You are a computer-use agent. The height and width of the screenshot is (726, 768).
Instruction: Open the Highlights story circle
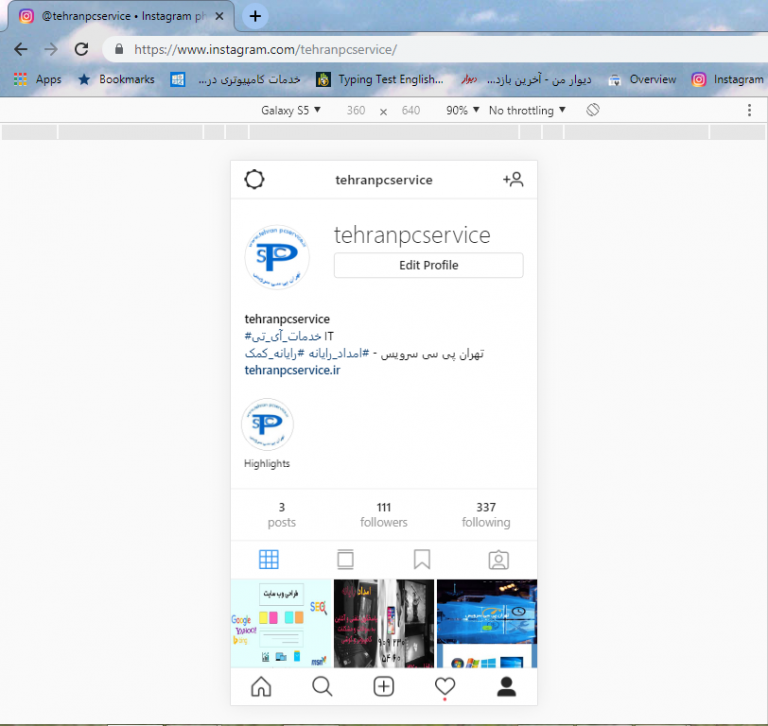point(267,426)
